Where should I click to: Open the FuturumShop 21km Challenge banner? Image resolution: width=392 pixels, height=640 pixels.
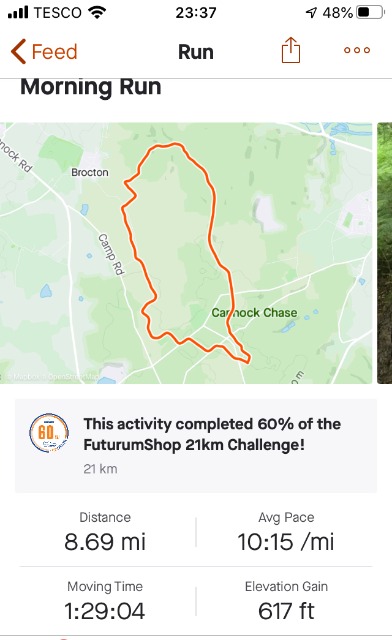pyautogui.click(x=196, y=446)
